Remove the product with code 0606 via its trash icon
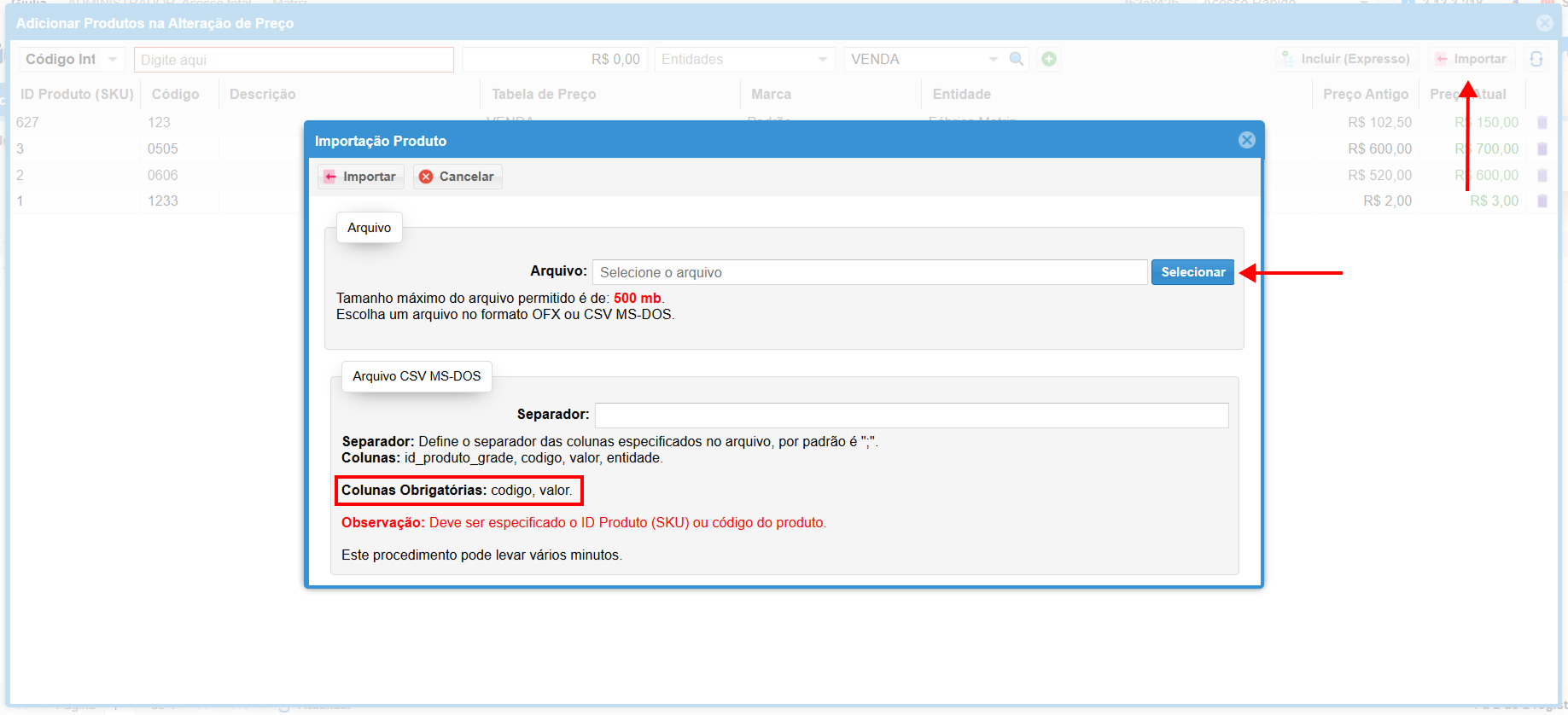1568x715 pixels. (x=1542, y=176)
